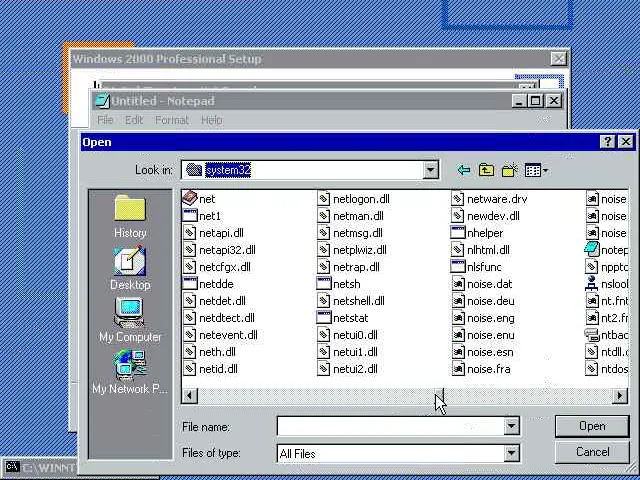
Task: Select the netapi.dll file icon
Action: click(190, 233)
